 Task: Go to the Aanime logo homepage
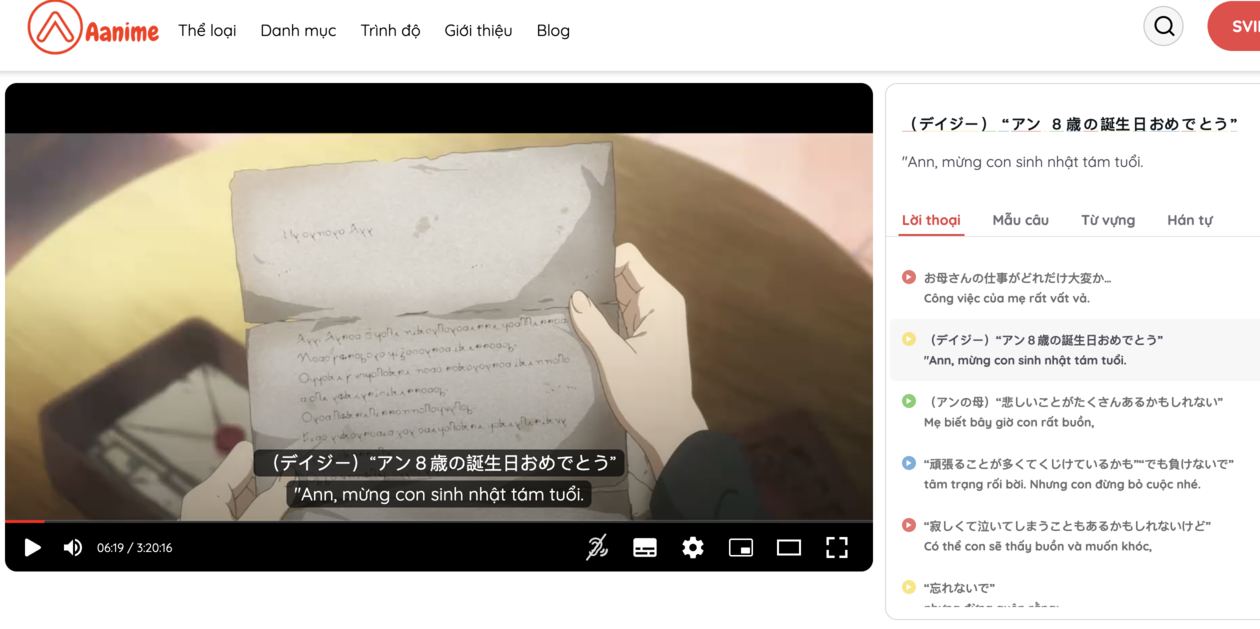coord(92,29)
